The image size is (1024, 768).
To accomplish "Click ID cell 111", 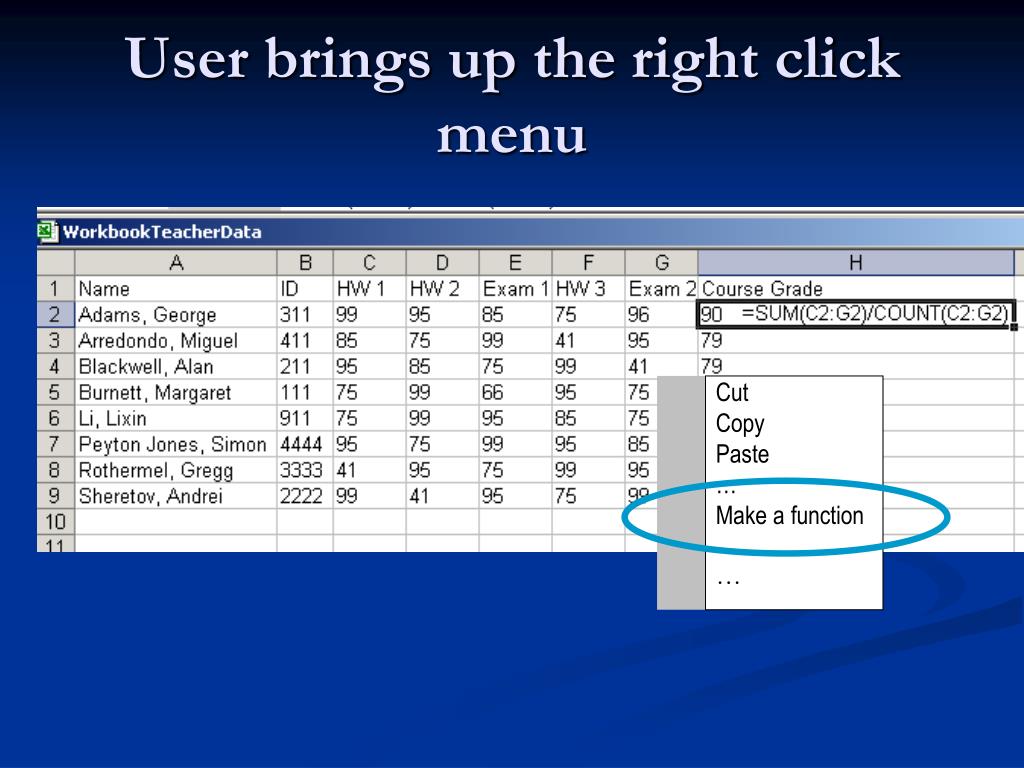I will 305,392.
